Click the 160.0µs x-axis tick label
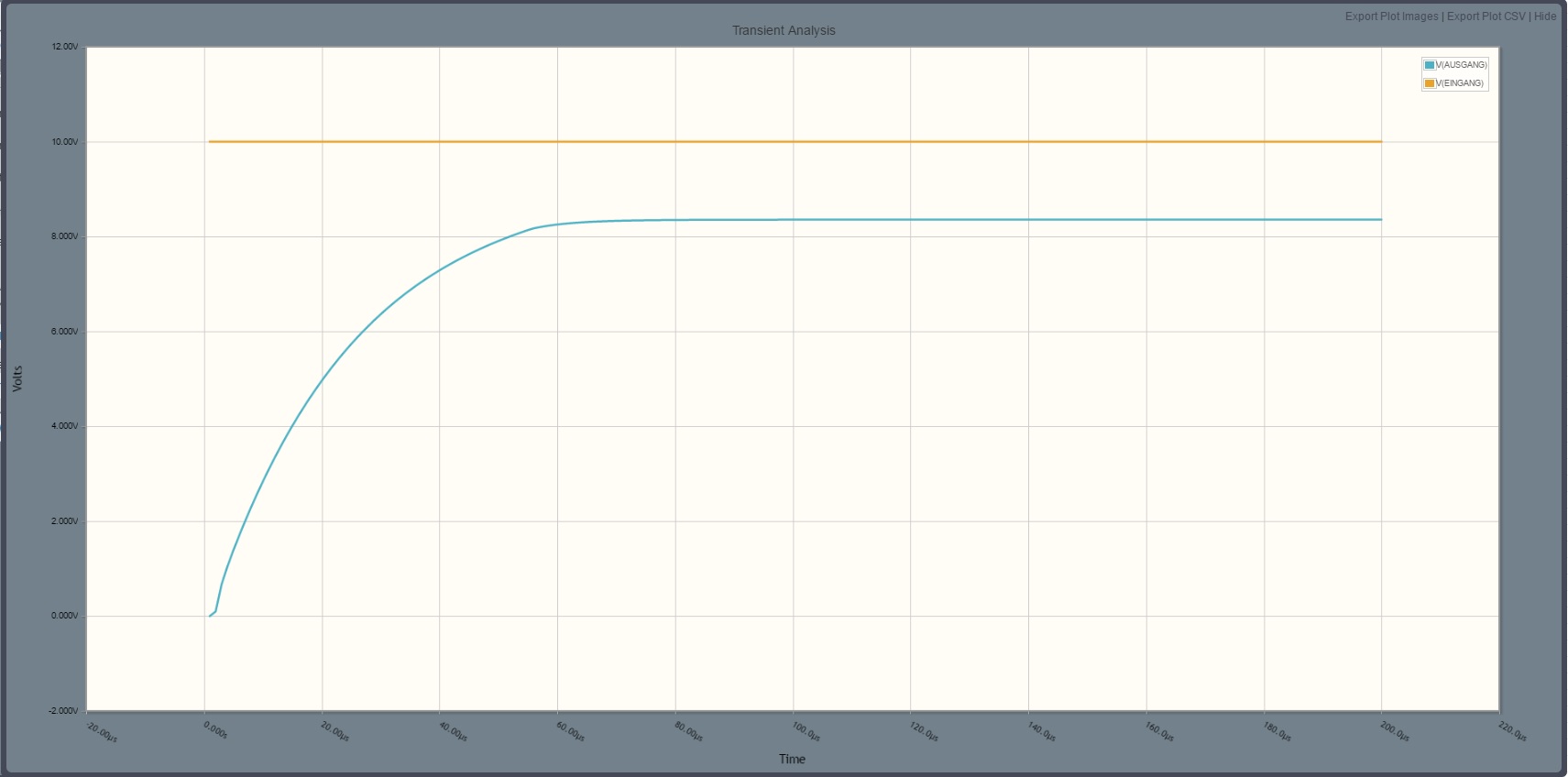This screenshot has width=1568, height=777. coord(1159,731)
